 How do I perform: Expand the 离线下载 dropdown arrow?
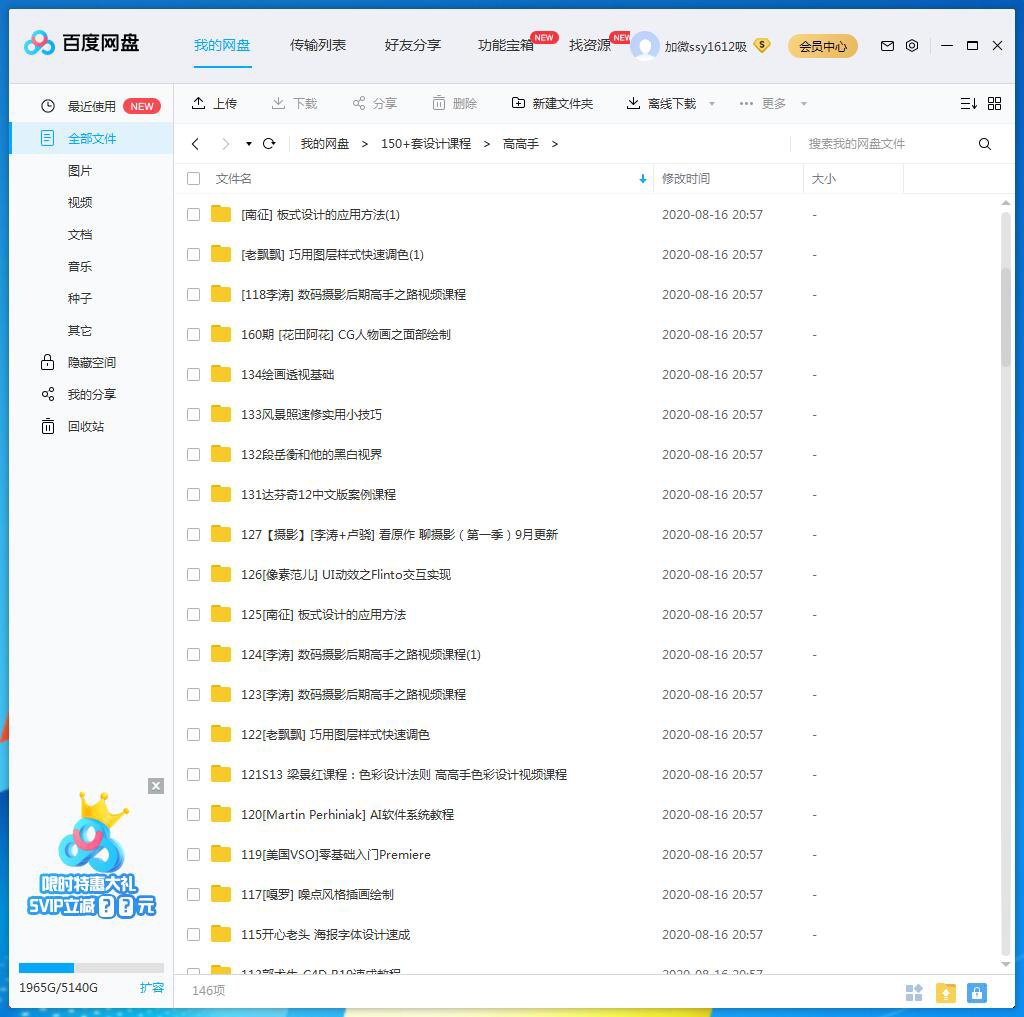(x=712, y=104)
